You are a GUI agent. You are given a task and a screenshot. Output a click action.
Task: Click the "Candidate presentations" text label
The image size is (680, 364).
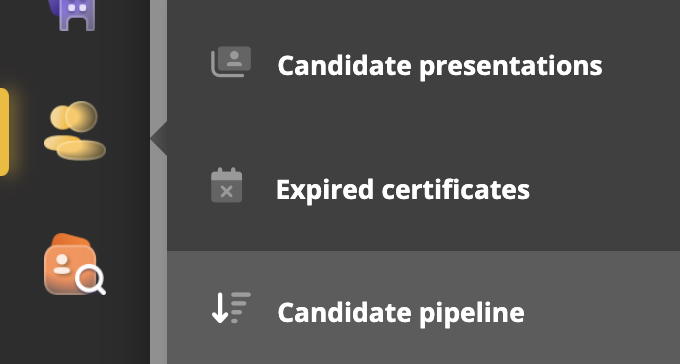[440, 66]
